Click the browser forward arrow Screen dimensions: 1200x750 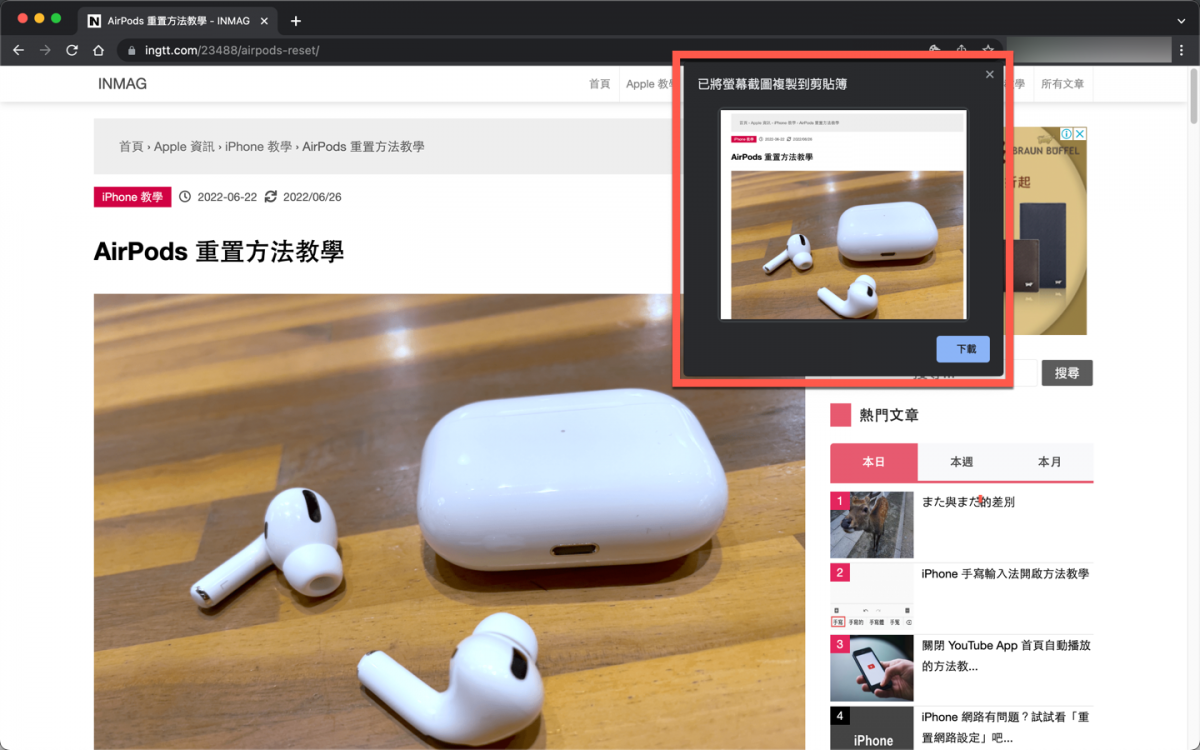[x=45, y=50]
